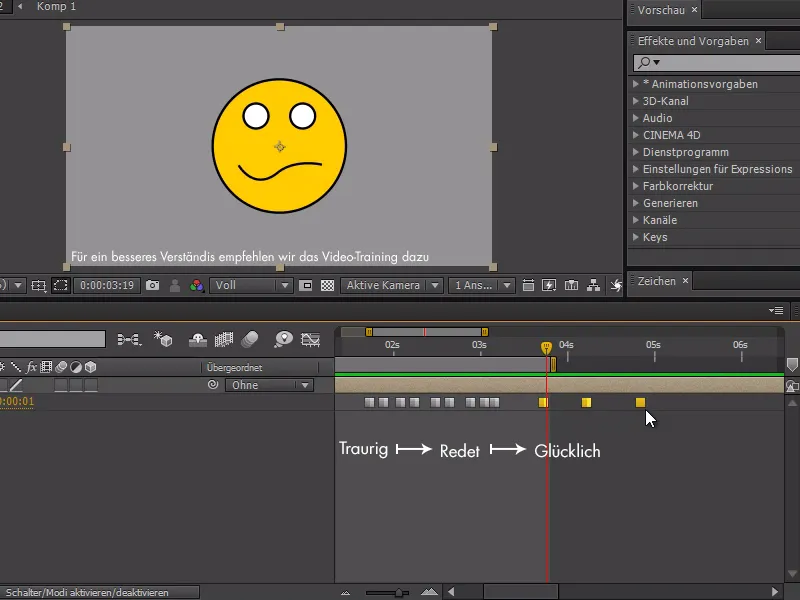This screenshot has width=800, height=600.
Task: Enable Frame-Überblendung in the timeline toolbar
Action: [222, 338]
